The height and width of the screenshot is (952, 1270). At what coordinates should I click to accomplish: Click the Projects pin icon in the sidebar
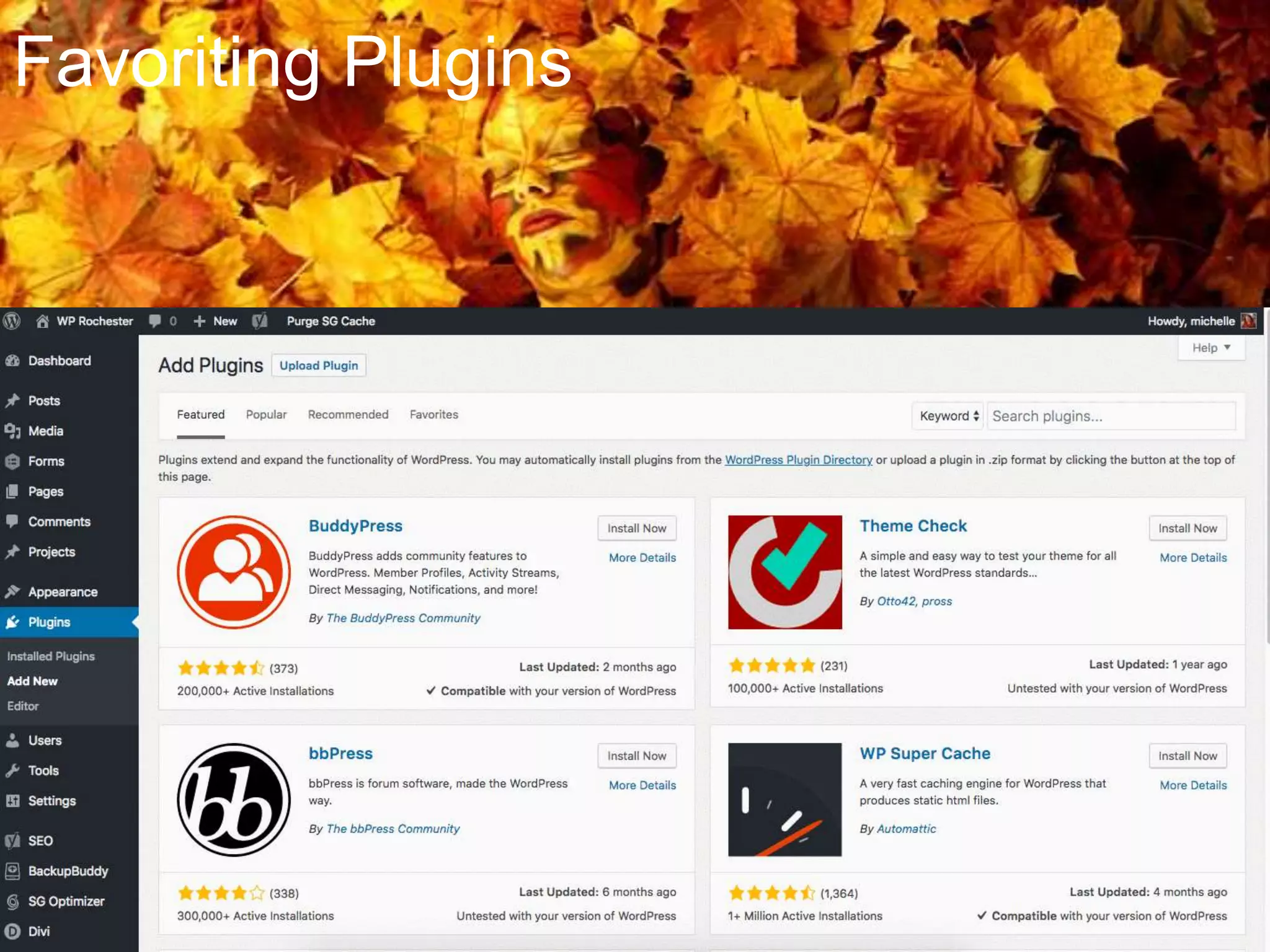pyautogui.click(x=12, y=552)
